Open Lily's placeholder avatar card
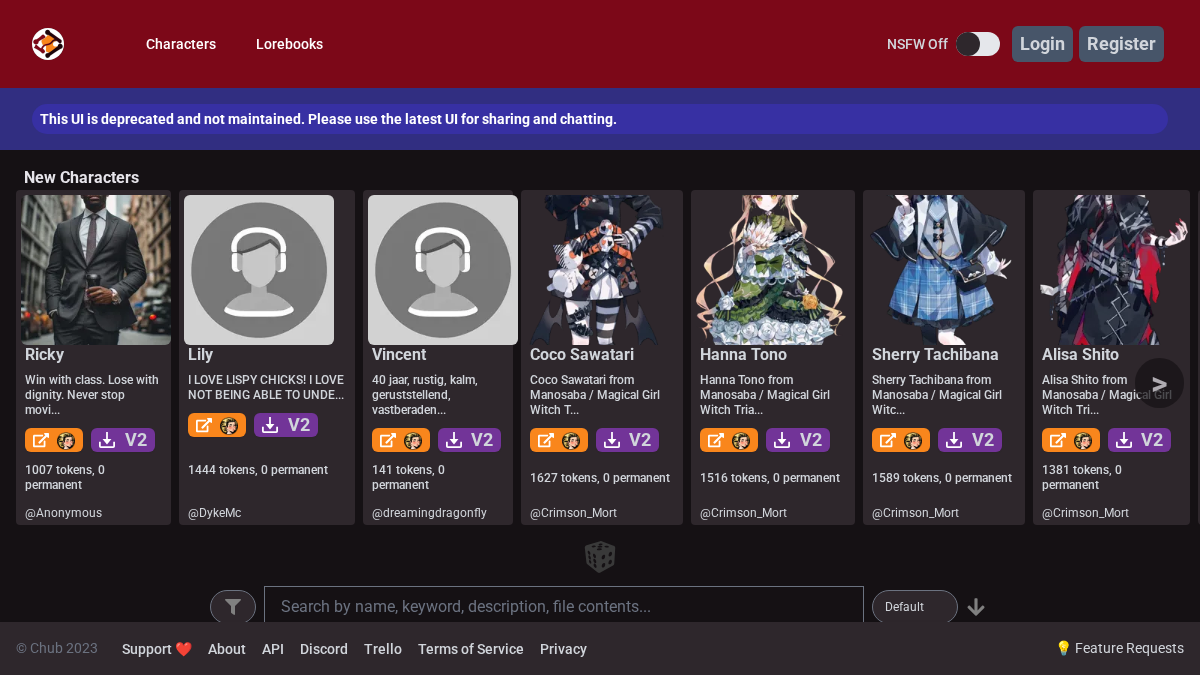Viewport: 1200px width, 675px height. pyautogui.click(x=259, y=270)
